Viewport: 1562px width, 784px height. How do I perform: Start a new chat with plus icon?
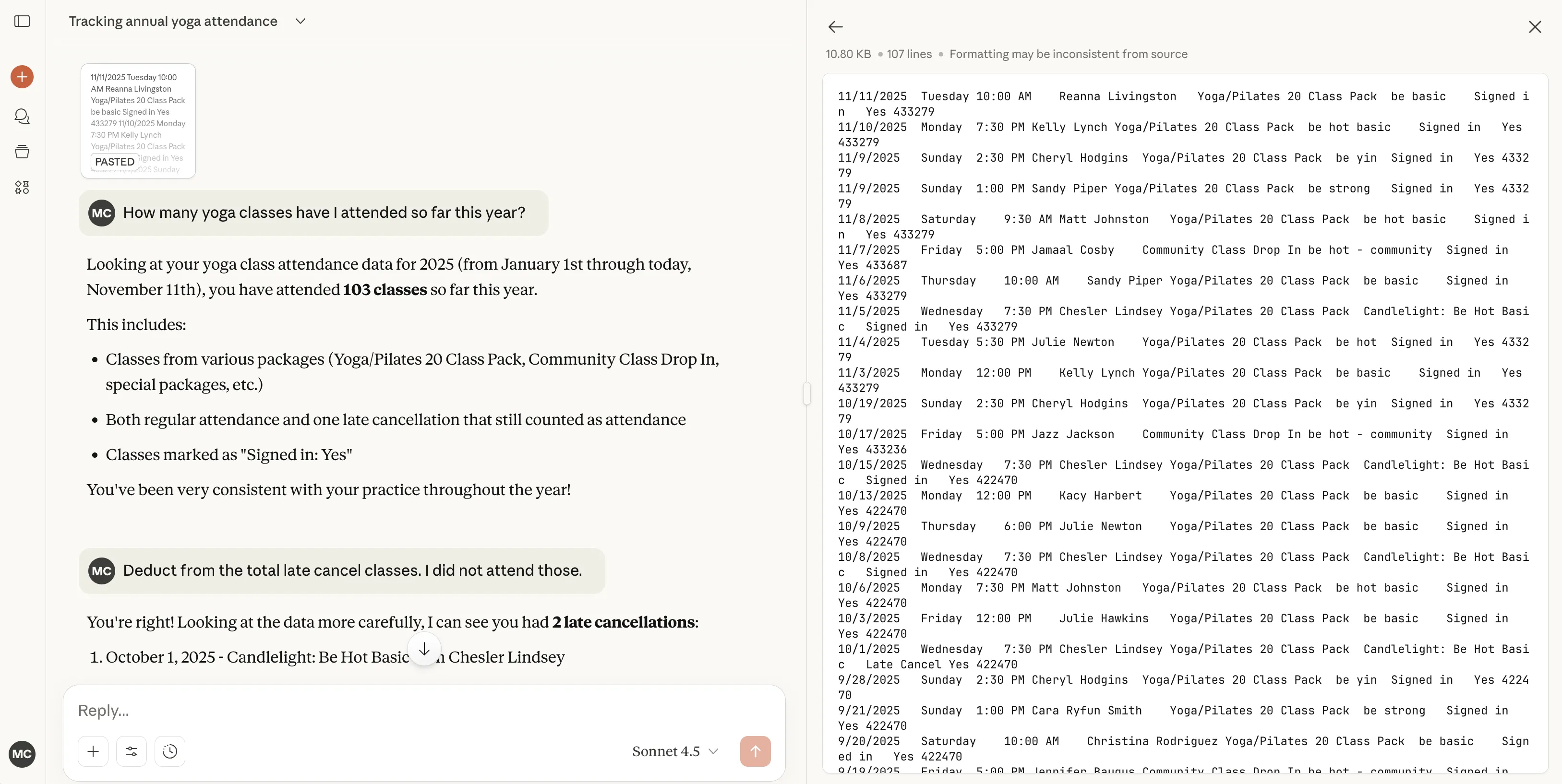click(22, 77)
